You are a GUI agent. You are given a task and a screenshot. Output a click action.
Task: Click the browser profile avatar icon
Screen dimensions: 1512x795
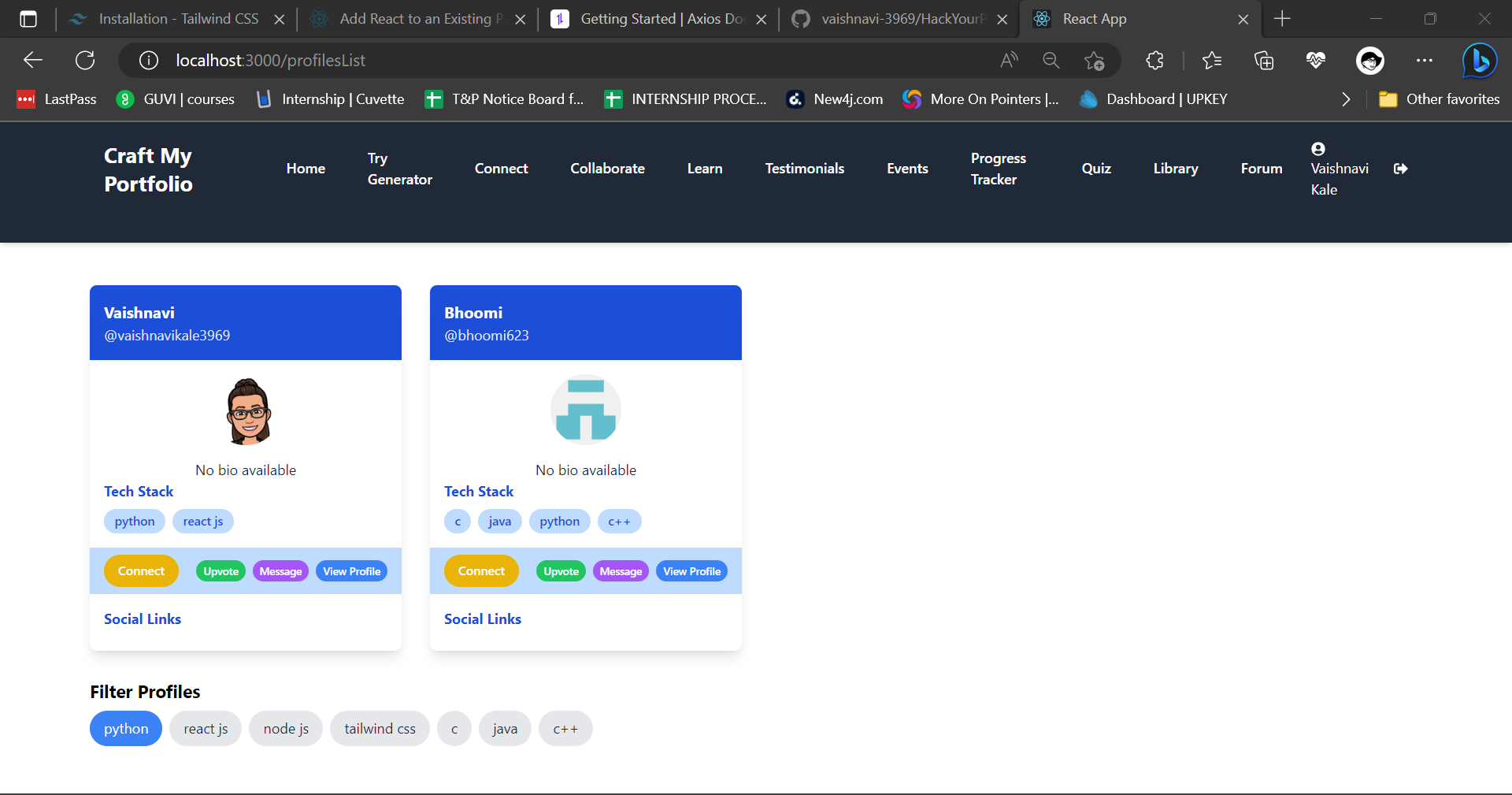click(x=1370, y=60)
